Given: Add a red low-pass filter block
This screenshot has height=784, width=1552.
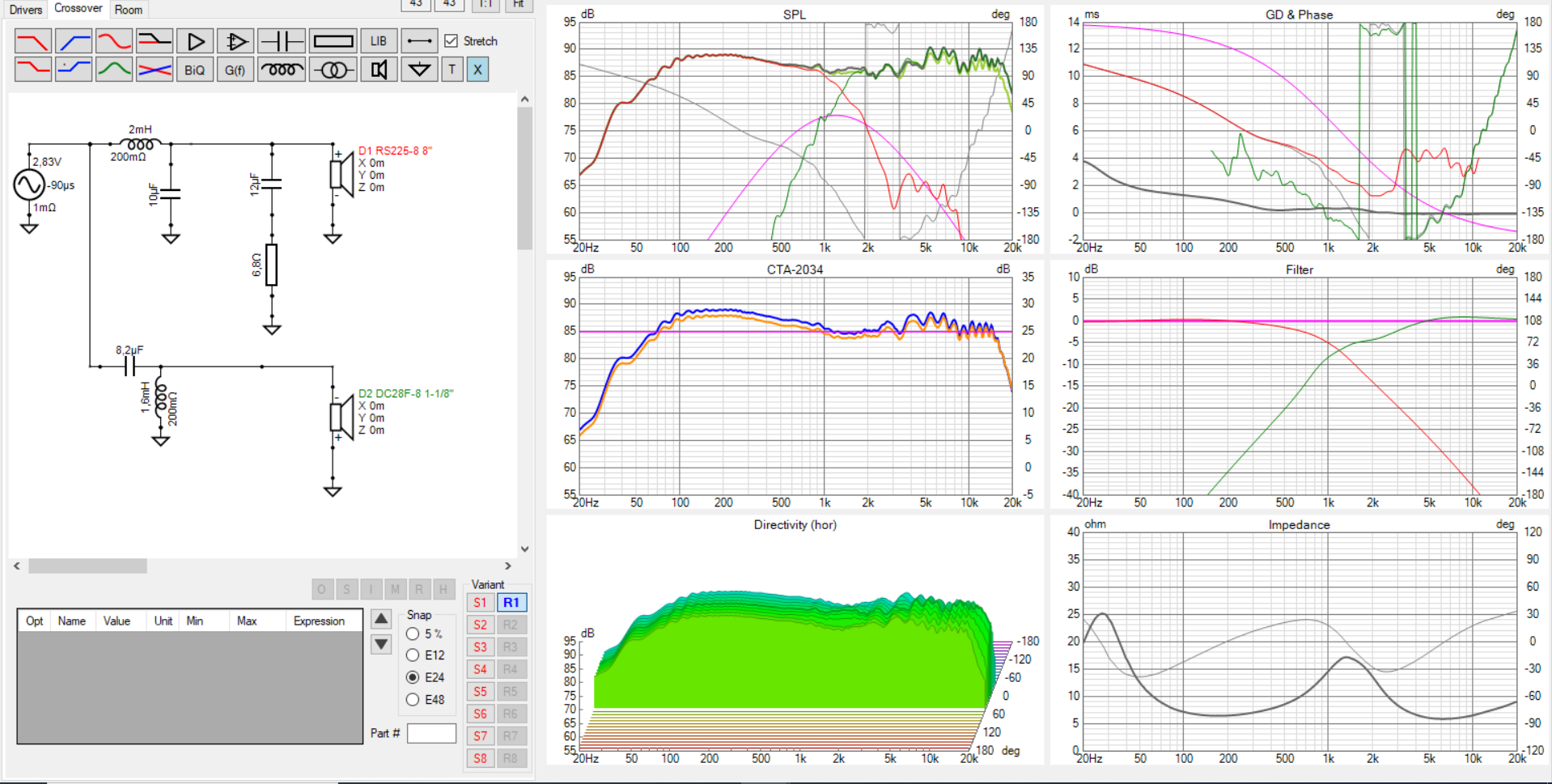Looking at the screenshot, I should click(33, 40).
